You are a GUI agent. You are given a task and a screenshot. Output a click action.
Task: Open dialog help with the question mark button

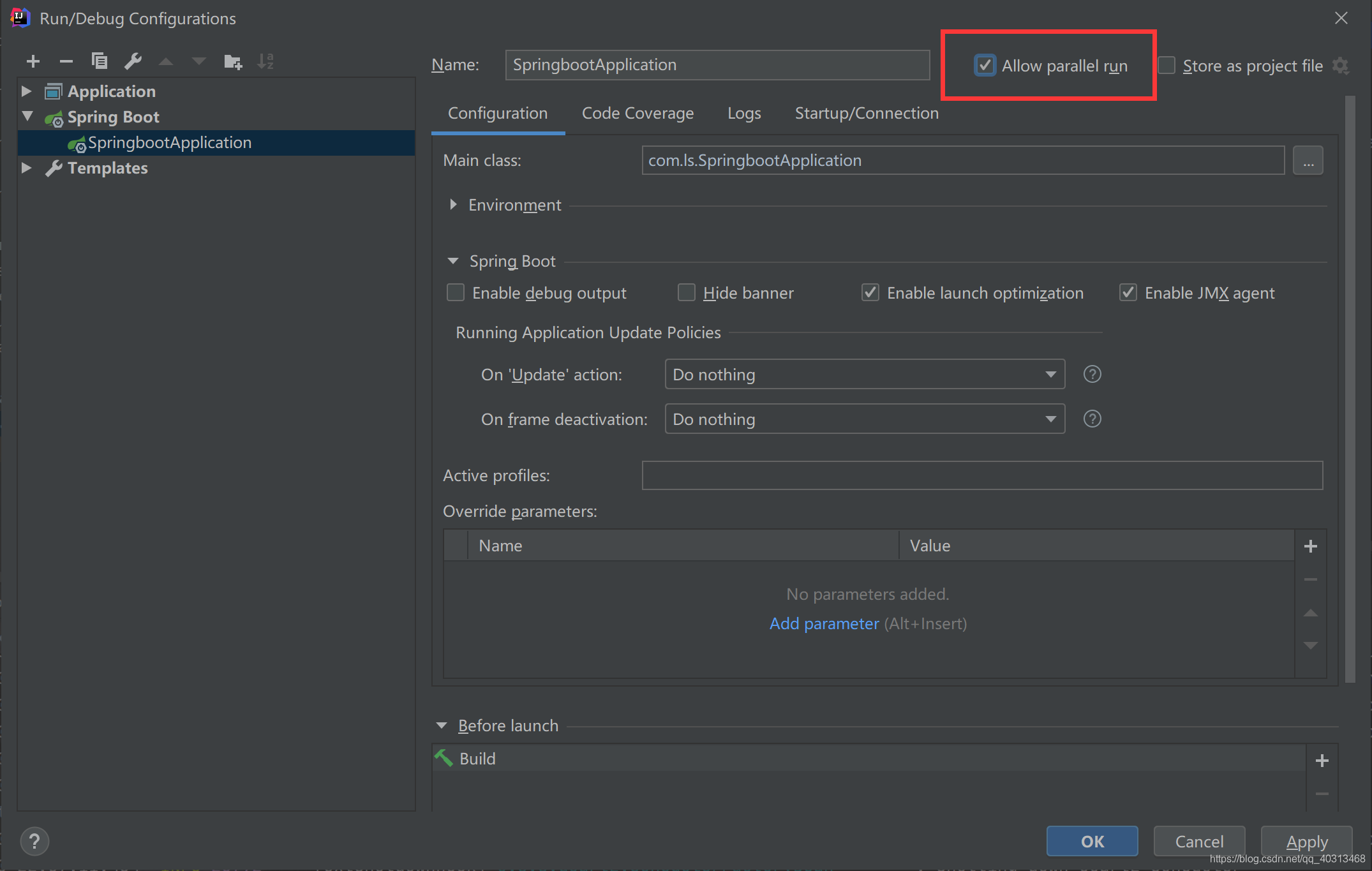[34, 841]
